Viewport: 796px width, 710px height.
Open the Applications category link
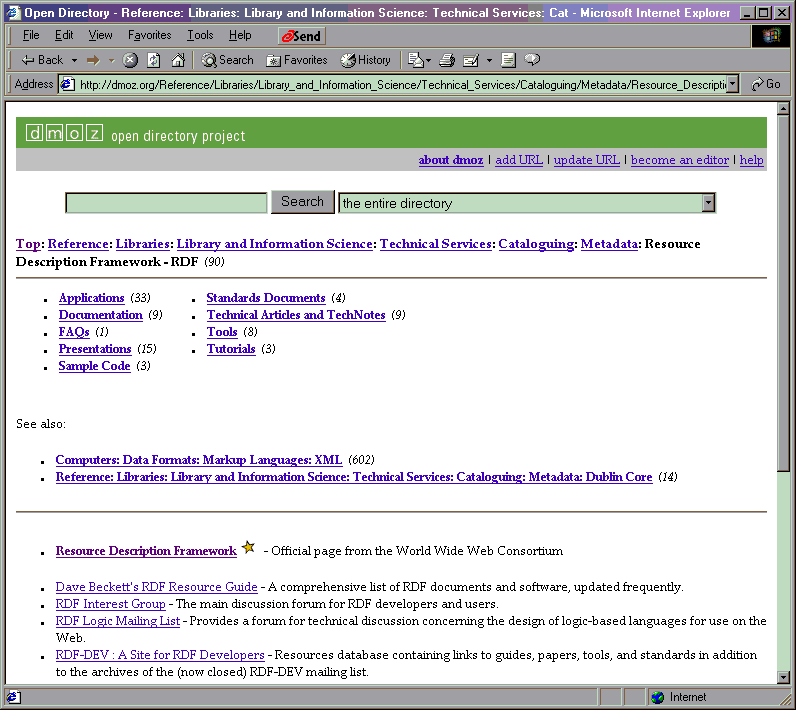(x=91, y=298)
